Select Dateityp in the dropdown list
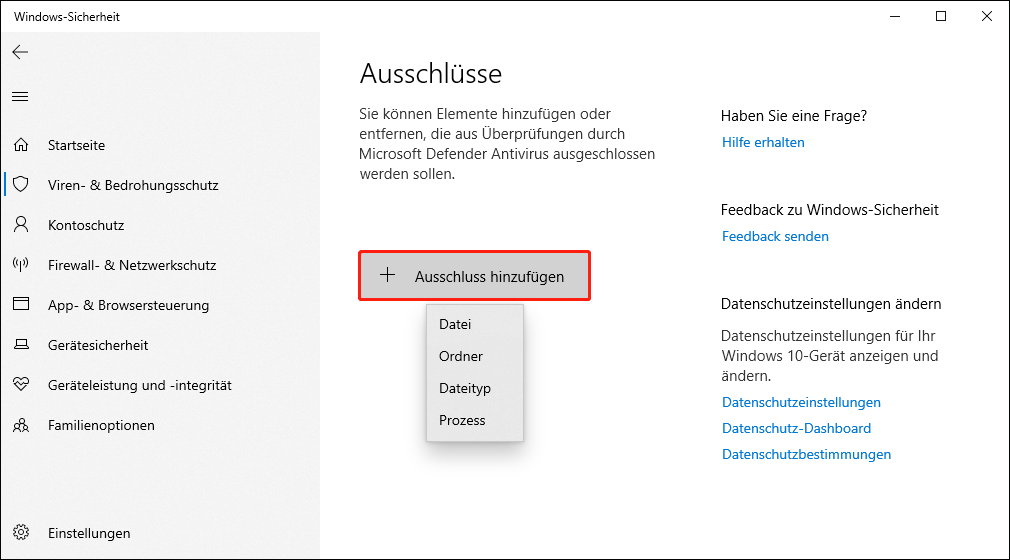The image size is (1010, 560). (475, 389)
